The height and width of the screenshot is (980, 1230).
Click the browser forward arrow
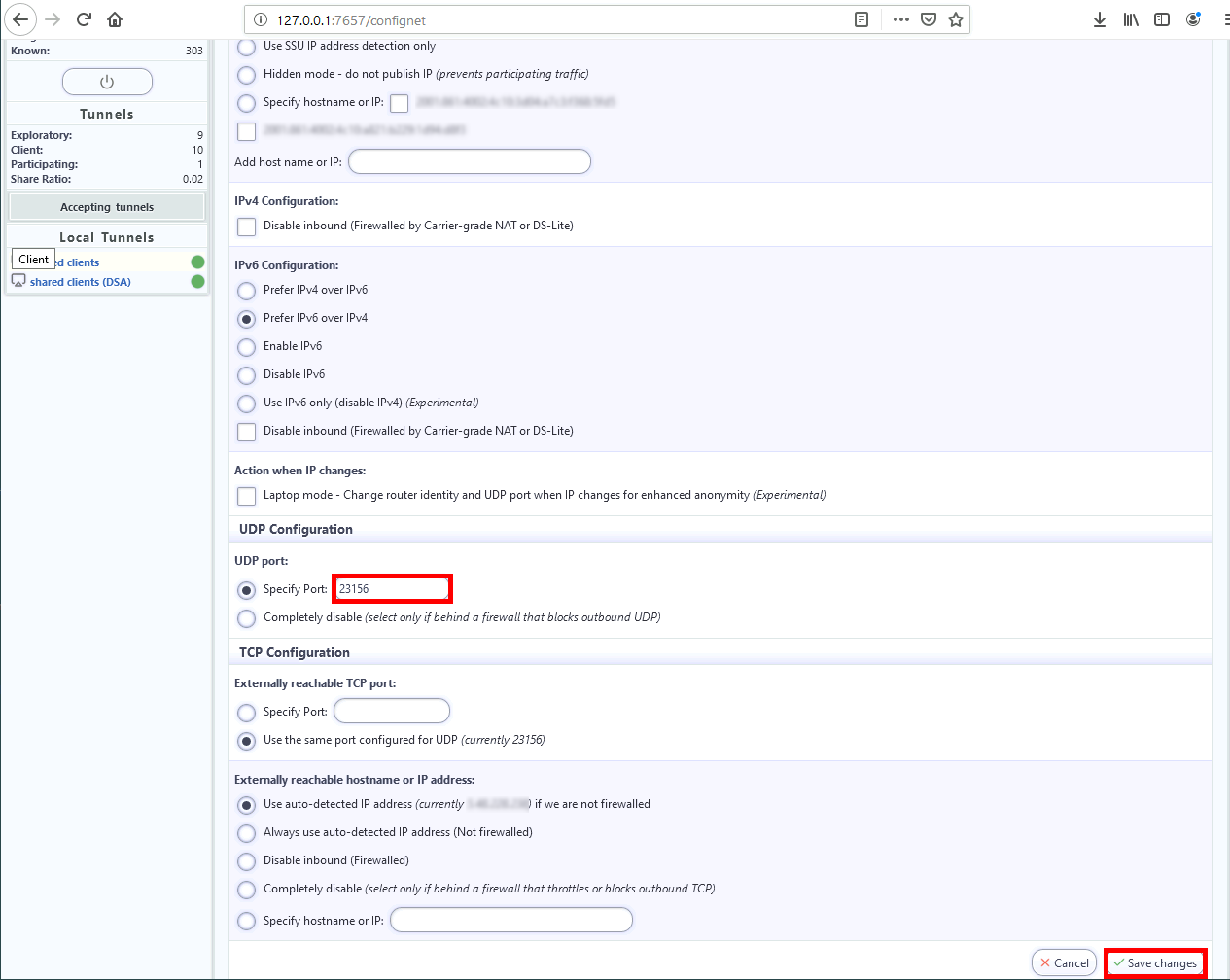pyautogui.click(x=53, y=19)
